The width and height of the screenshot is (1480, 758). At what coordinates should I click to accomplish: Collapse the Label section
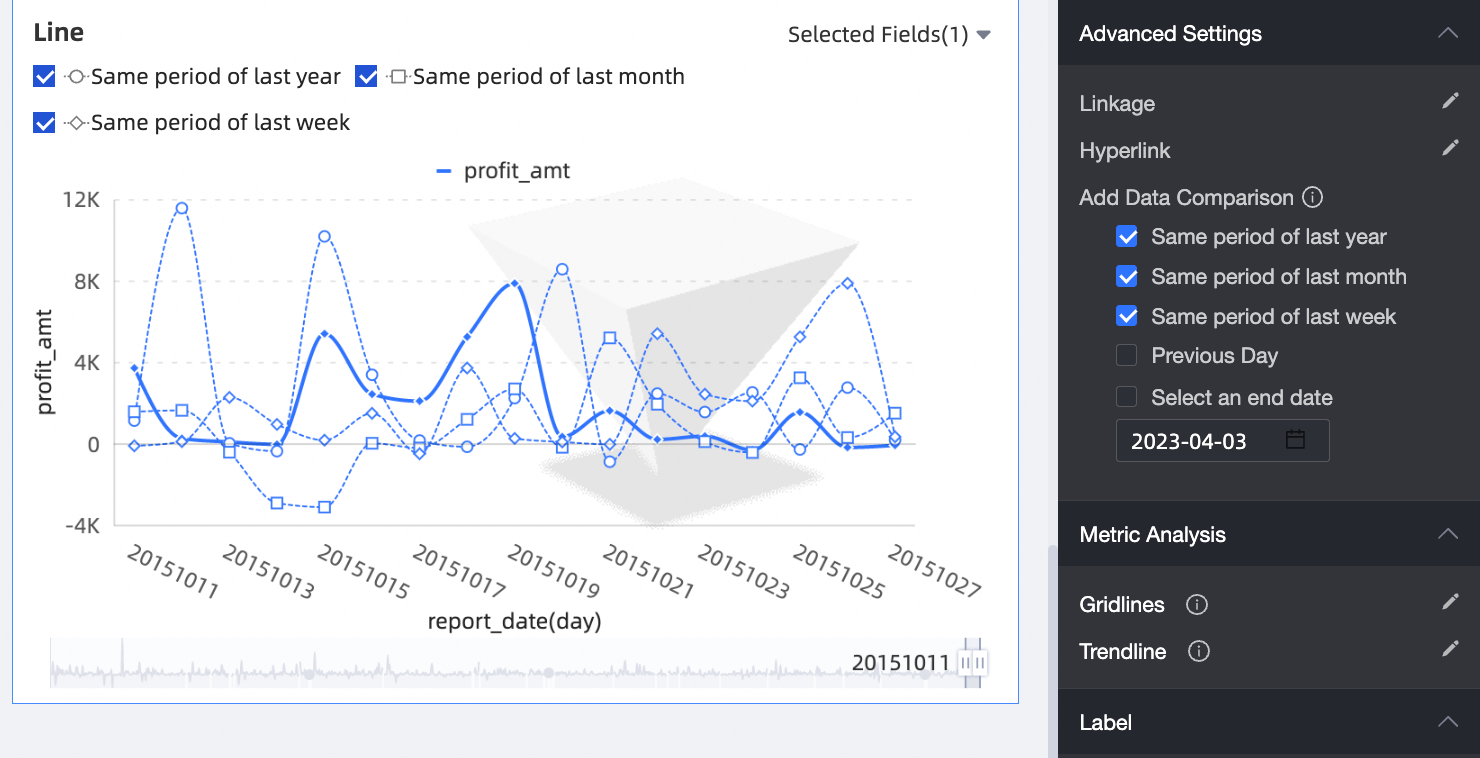click(1447, 722)
